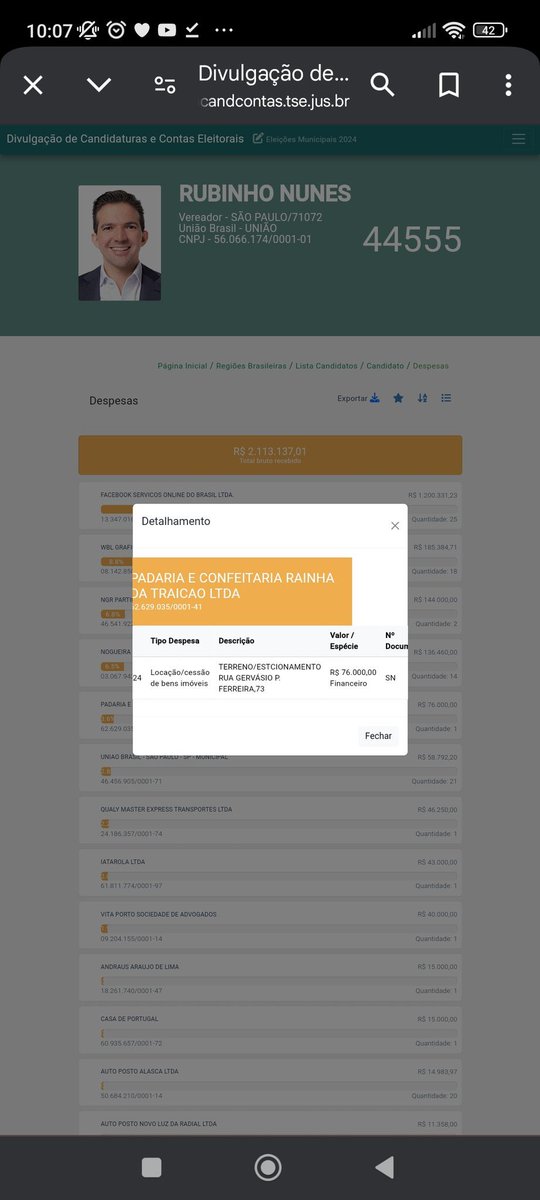Screen dimensions: 540x1200
Task: Open Lista Candidatos breadcrumb
Action: click(x=326, y=366)
